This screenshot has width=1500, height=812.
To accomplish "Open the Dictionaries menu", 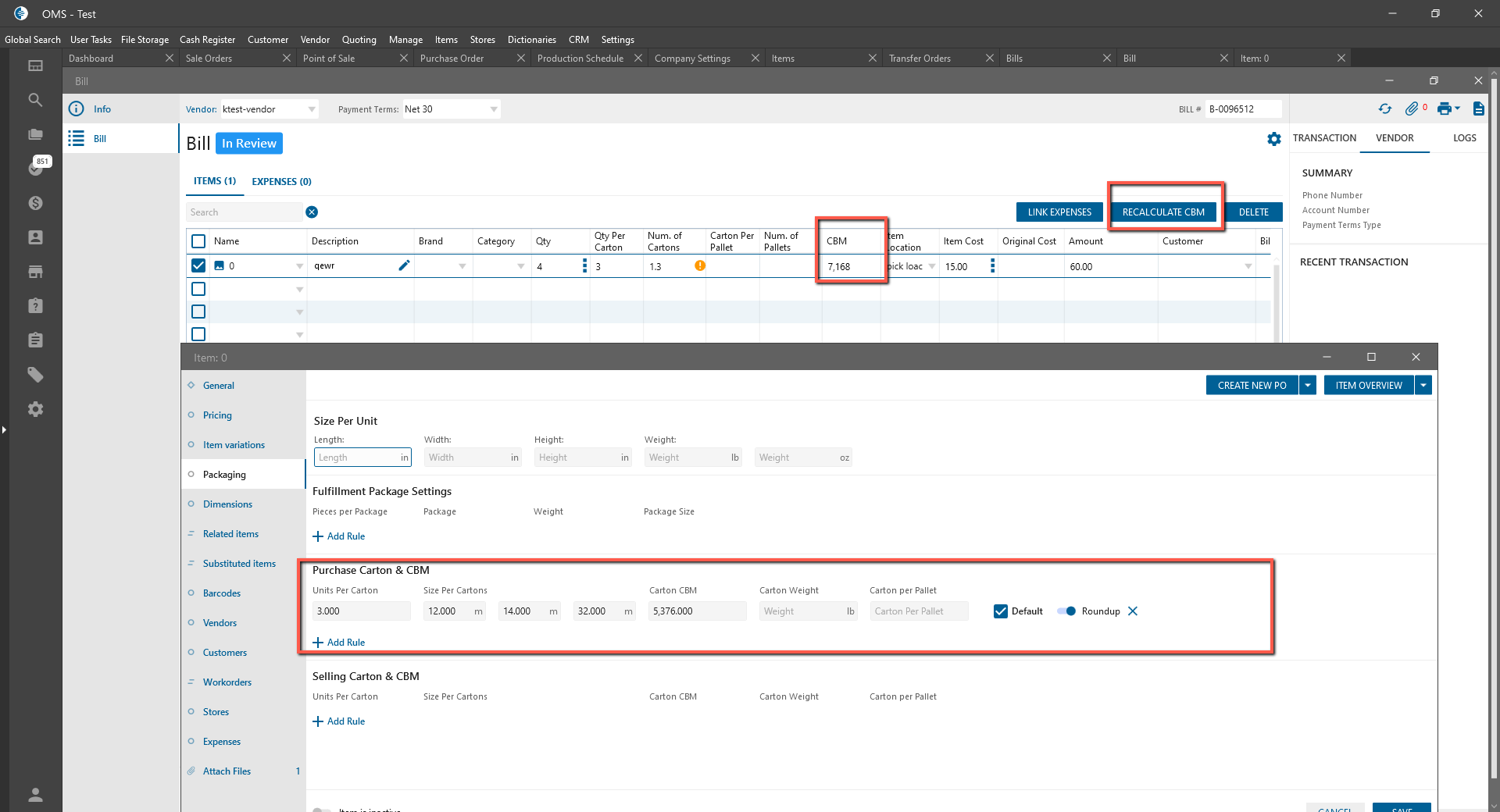I will point(531,40).
